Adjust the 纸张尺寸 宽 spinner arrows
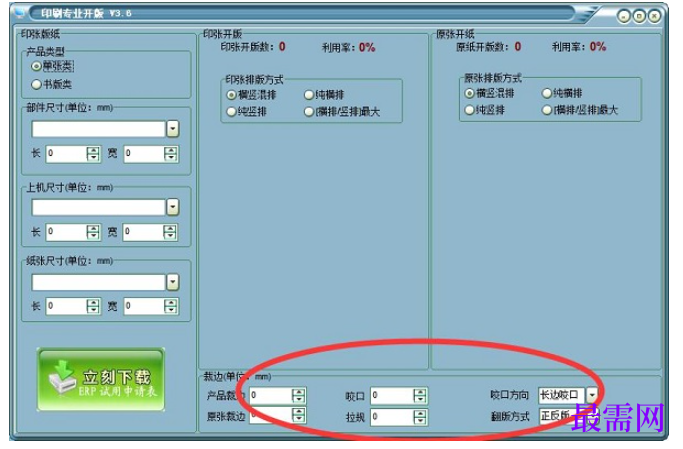Viewport: 683px width, 449px height. pos(170,306)
